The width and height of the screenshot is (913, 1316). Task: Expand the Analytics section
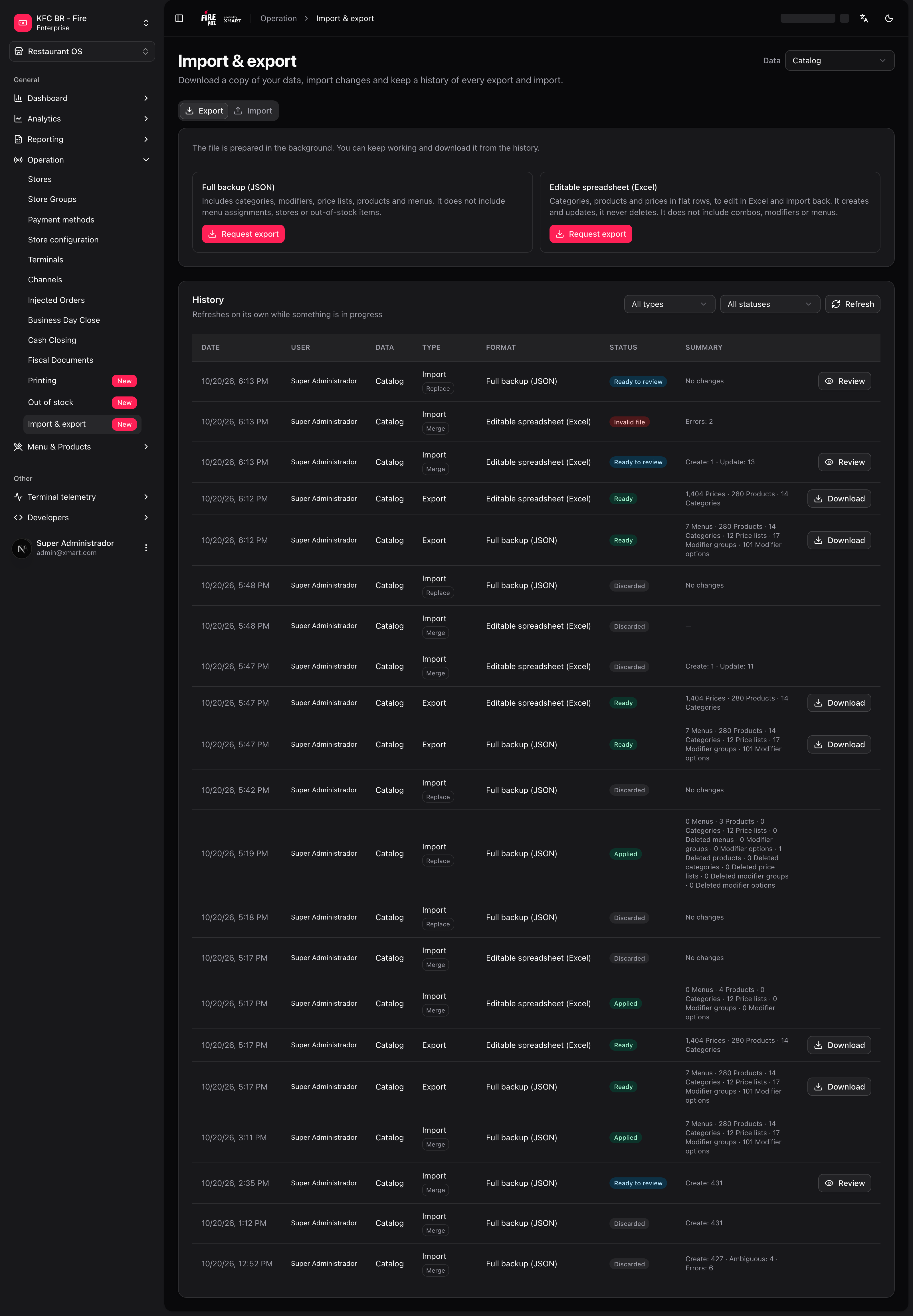coord(82,119)
